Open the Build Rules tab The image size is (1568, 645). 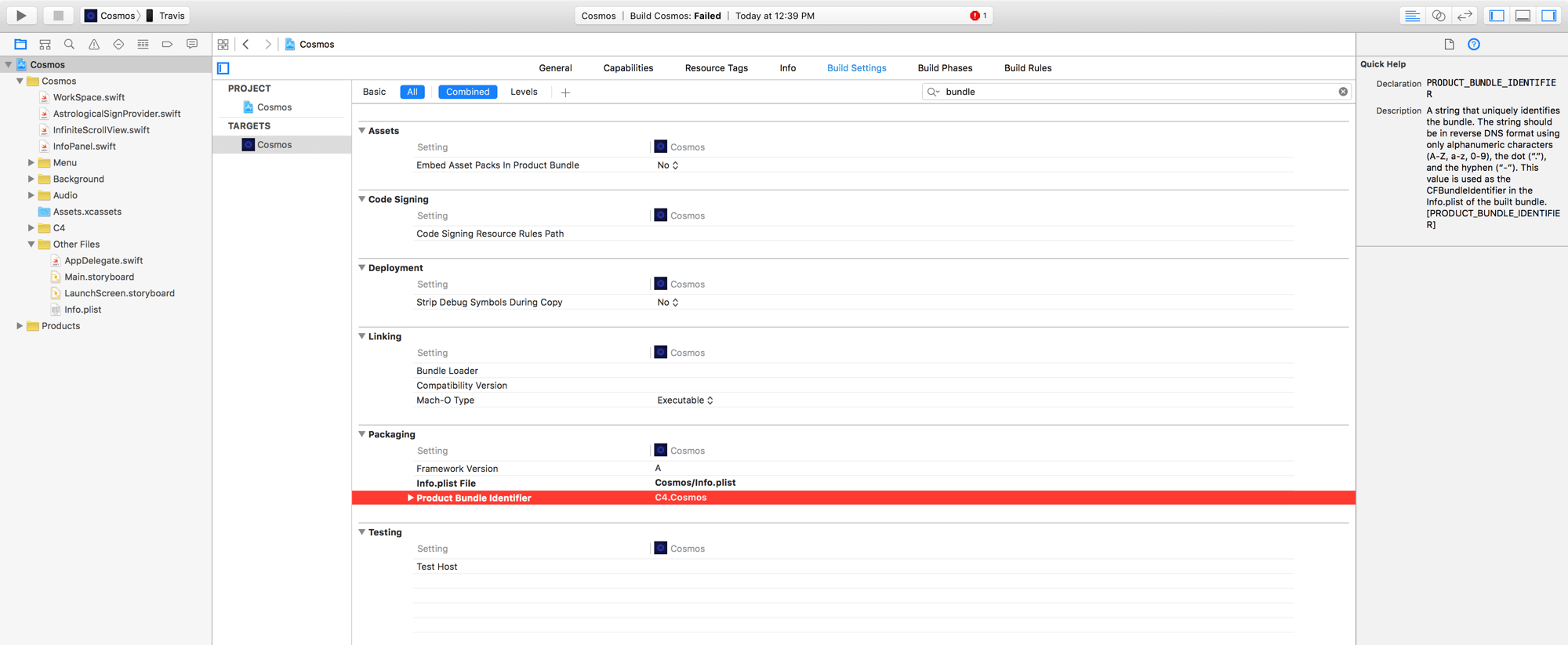(1028, 68)
